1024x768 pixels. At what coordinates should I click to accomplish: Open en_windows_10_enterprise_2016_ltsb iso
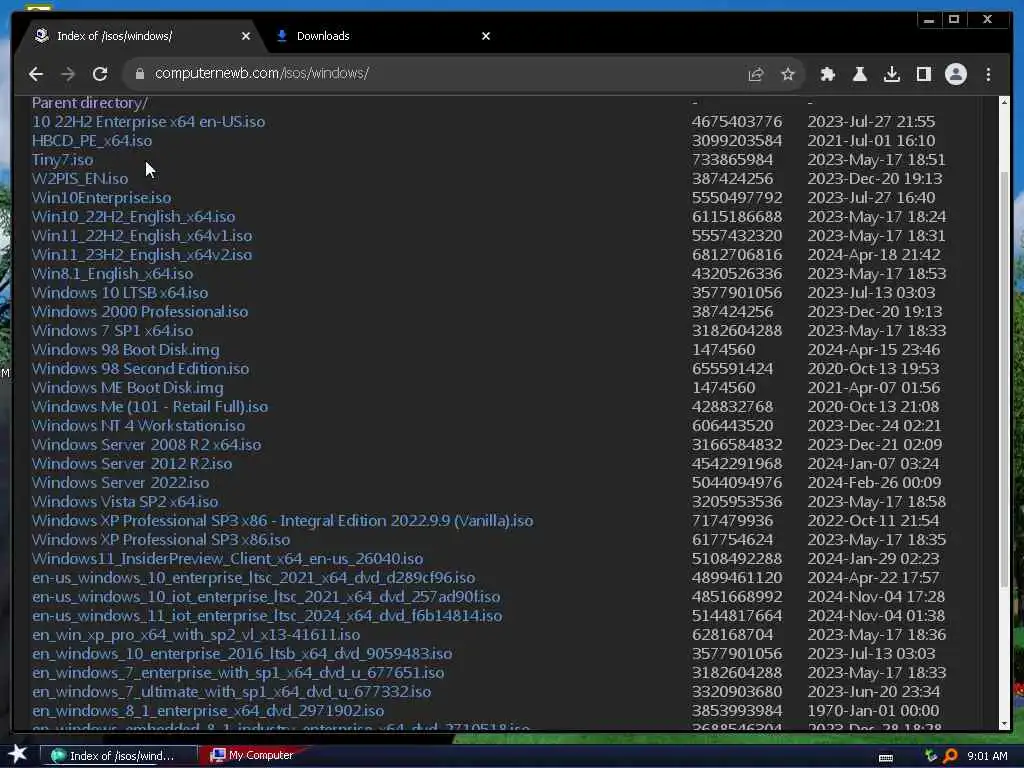pos(242,652)
